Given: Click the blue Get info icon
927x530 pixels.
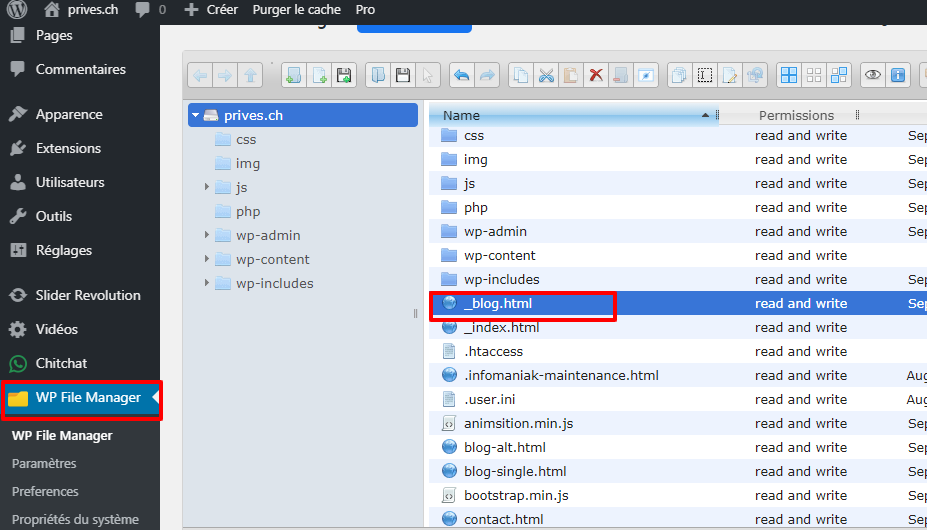Looking at the screenshot, I should point(898,75).
